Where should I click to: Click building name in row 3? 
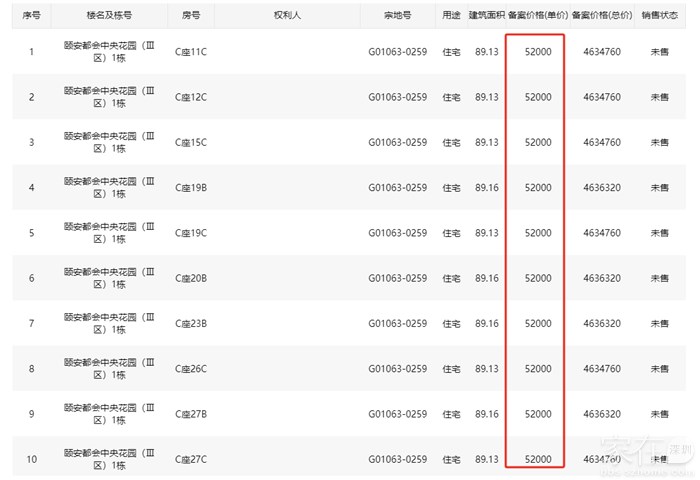click(108, 142)
